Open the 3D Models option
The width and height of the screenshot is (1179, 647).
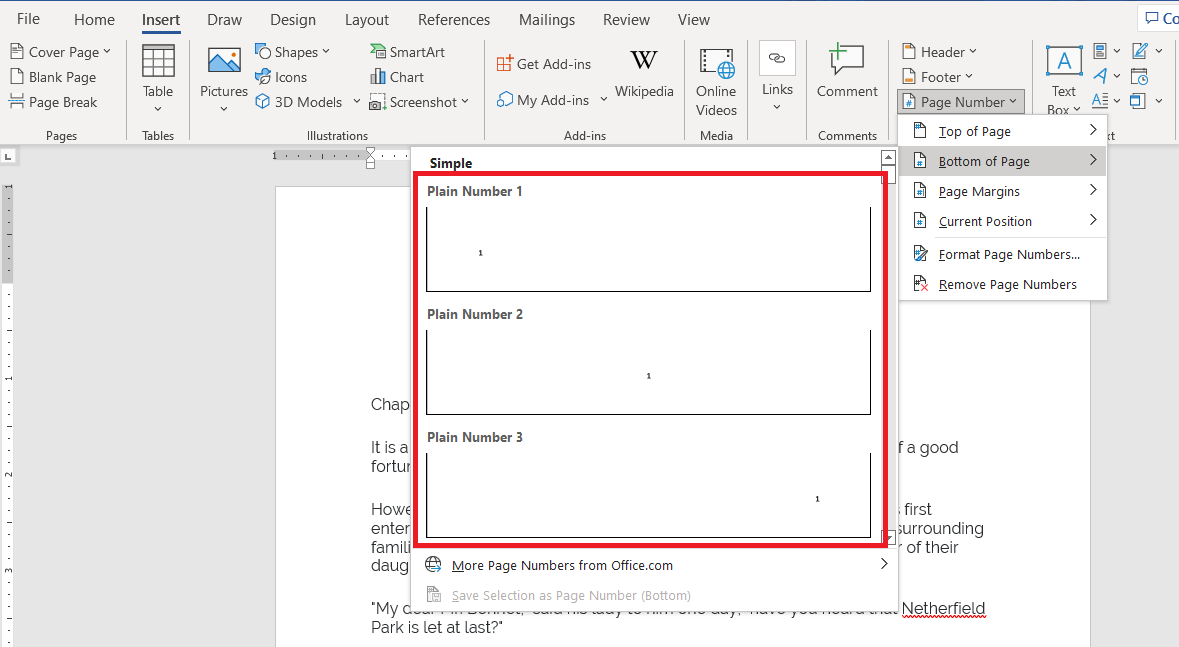point(299,102)
